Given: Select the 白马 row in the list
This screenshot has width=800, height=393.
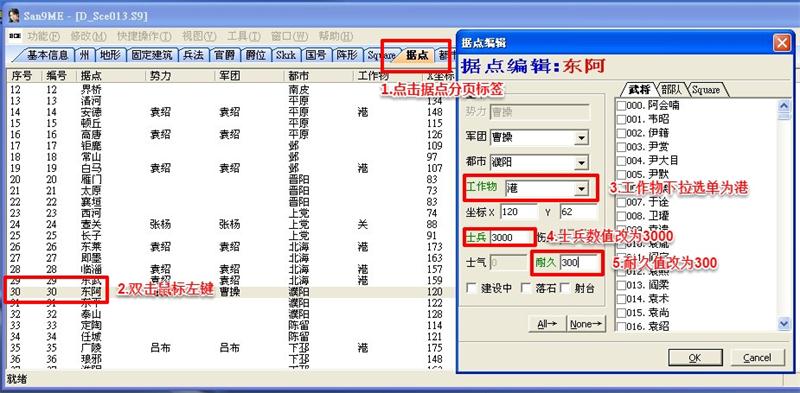Looking at the screenshot, I should 230,168.
